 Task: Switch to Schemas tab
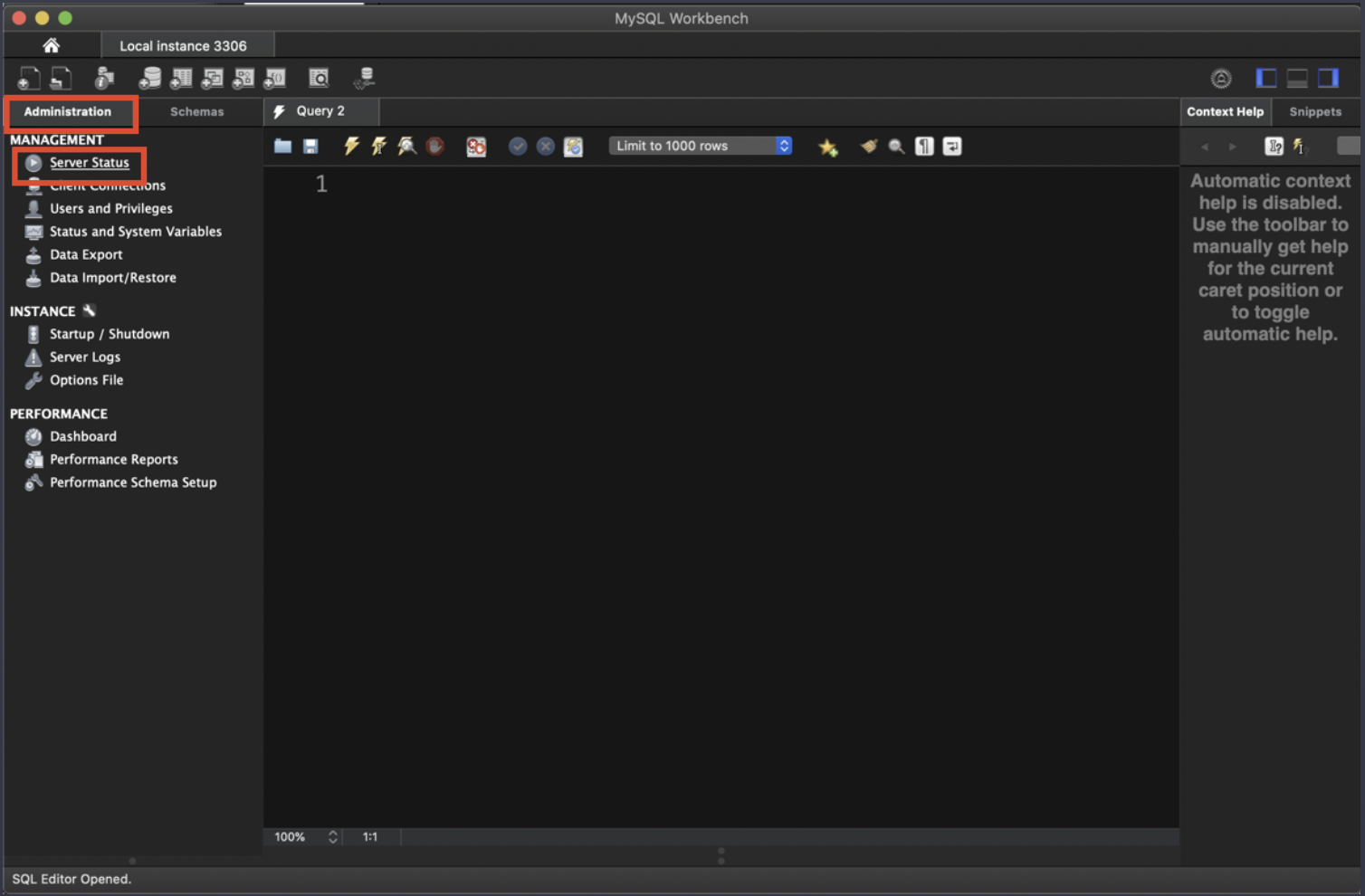coord(196,112)
